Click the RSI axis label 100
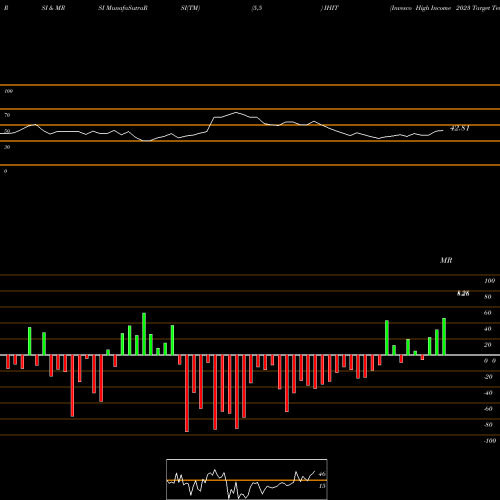The width and height of the screenshot is (500, 500). pyautogui.click(x=9, y=91)
